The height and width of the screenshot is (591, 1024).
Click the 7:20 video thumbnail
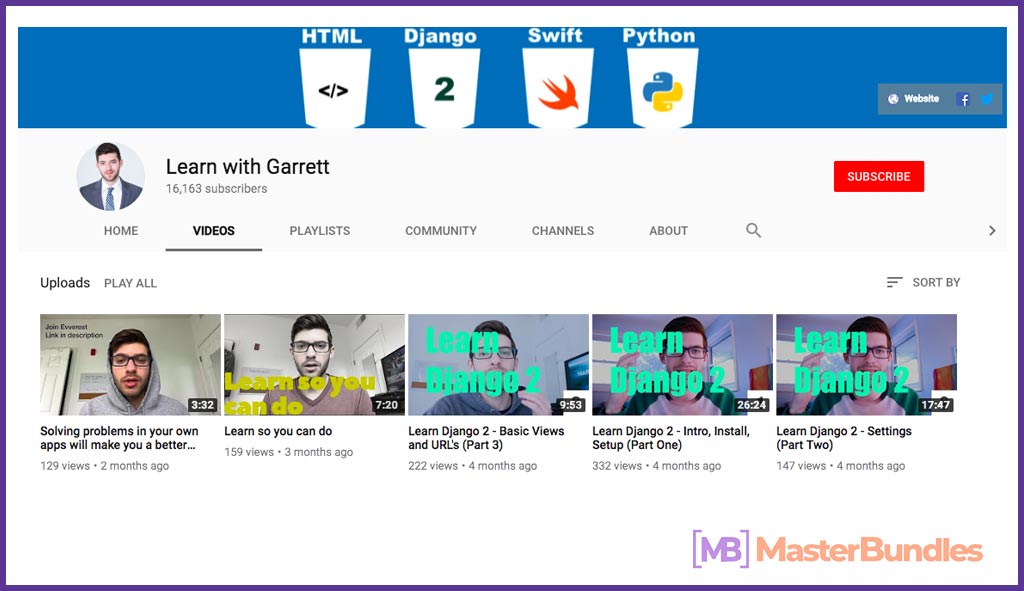coord(314,364)
